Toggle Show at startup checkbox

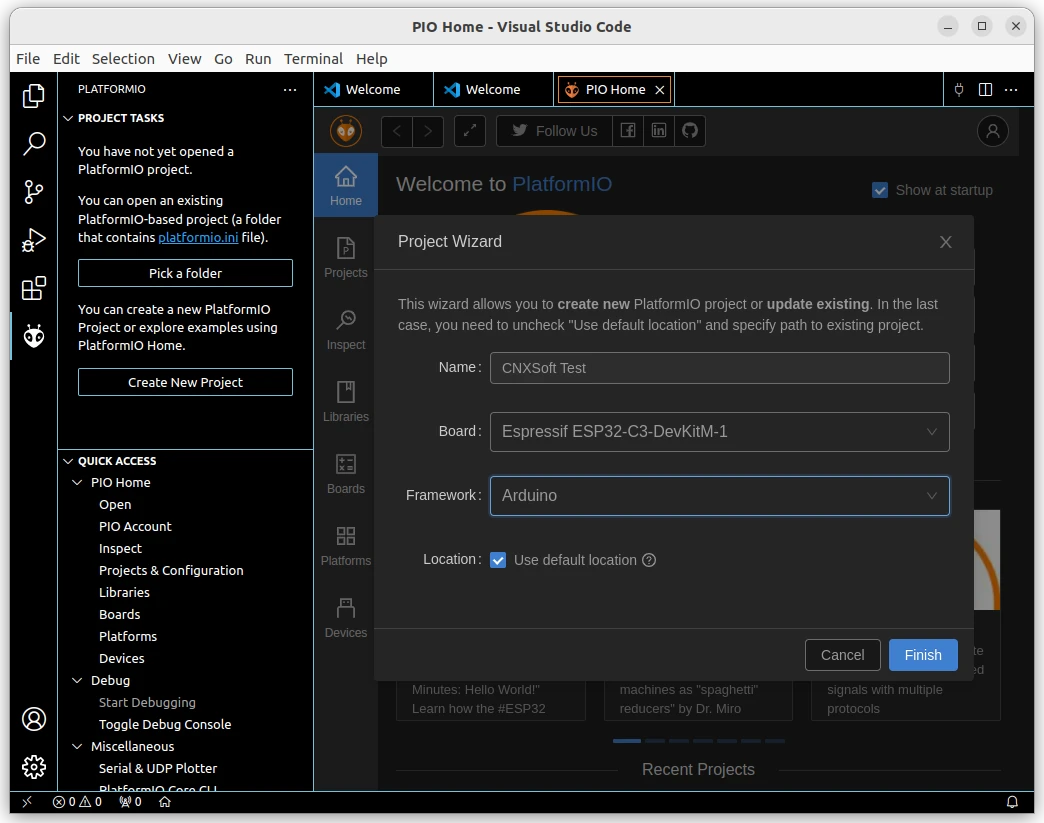(880, 190)
